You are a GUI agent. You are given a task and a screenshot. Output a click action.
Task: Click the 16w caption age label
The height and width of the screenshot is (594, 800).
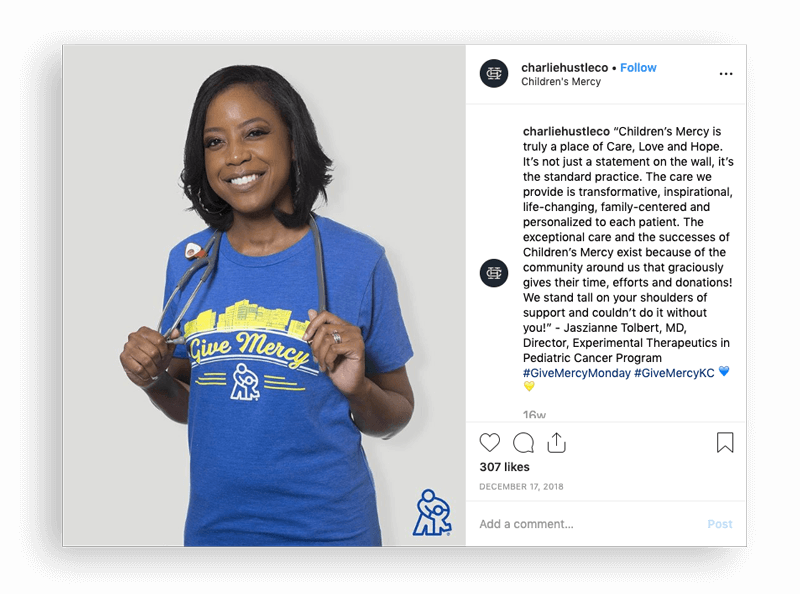534,415
